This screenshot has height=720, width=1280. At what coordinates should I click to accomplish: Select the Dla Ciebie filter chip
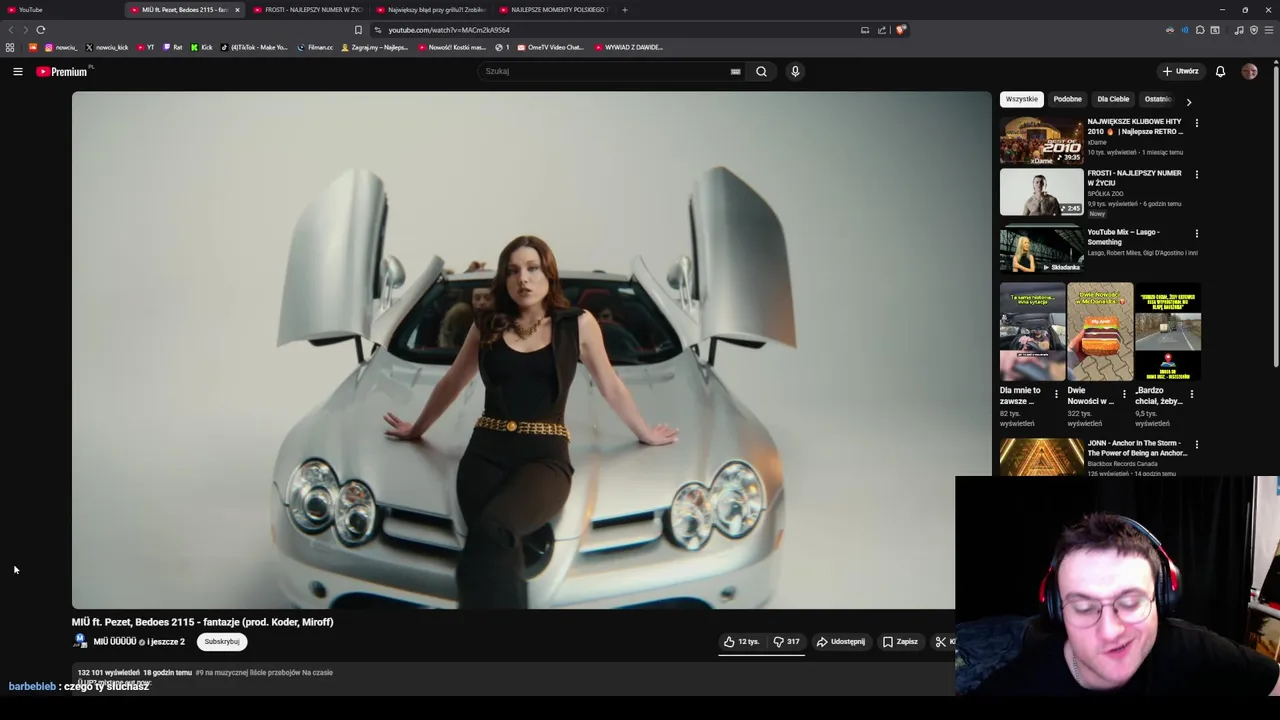pyautogui.click(x=1113, y=99)
